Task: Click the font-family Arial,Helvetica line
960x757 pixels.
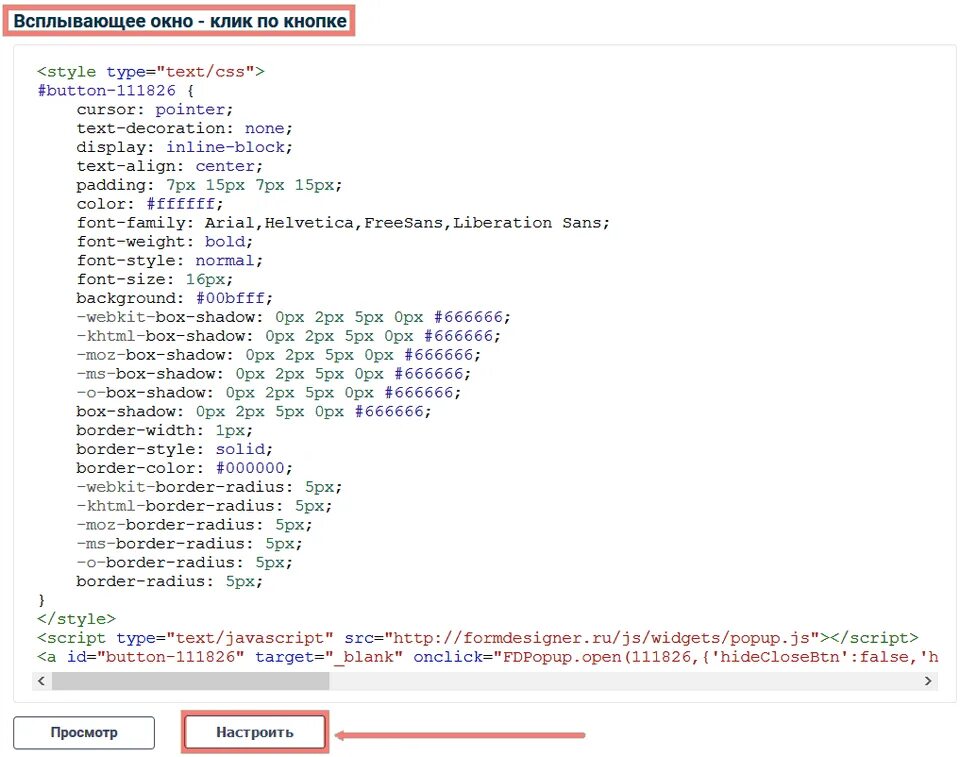Action: (343, 223)
